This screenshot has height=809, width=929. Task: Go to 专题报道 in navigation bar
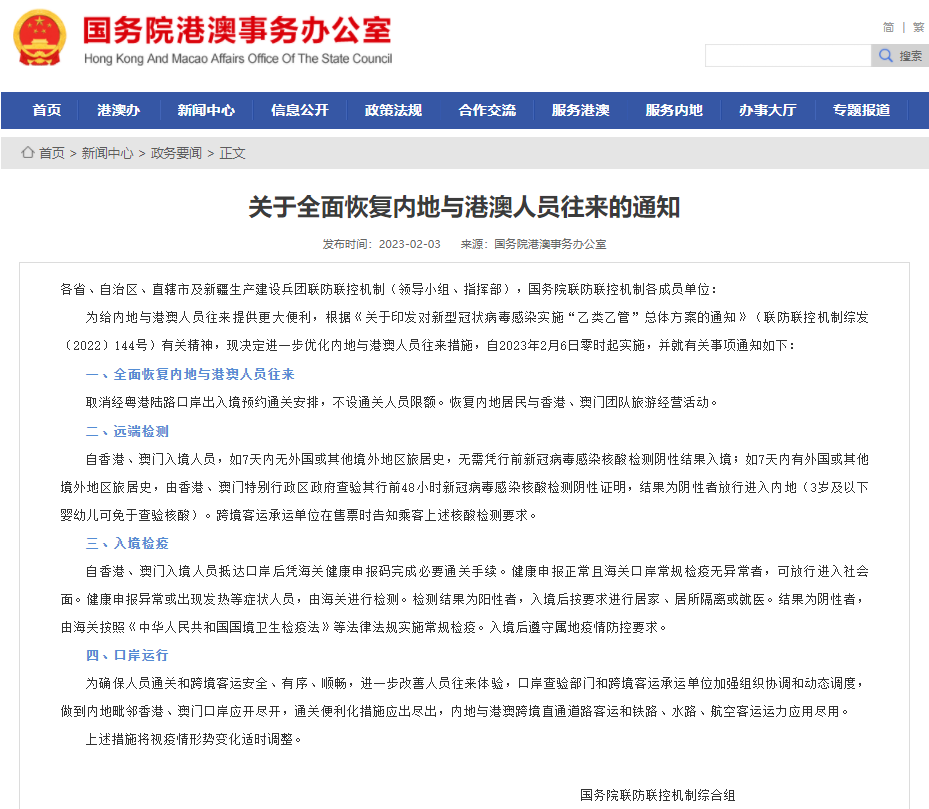click(x=861, y=110)
